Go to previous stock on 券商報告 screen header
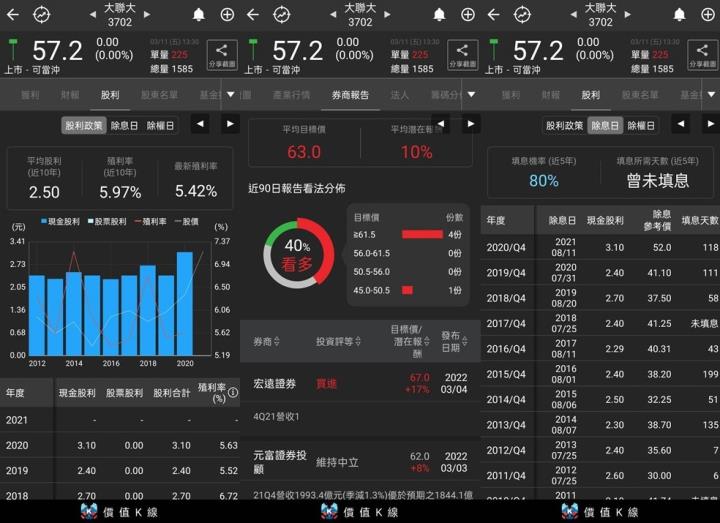This screenshot has width=720, height=523. [333, 15]
